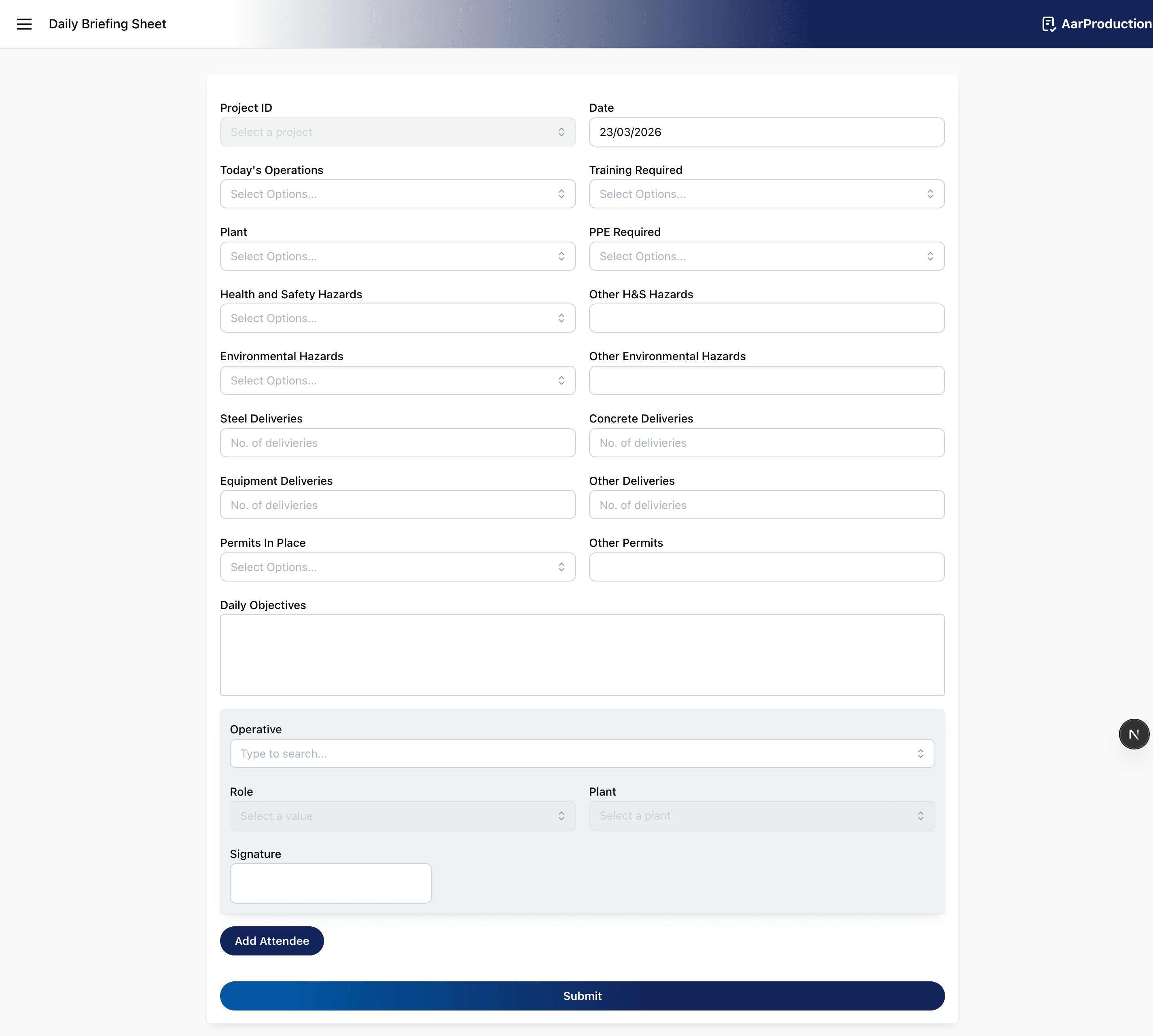This screenshot has width=1153, height=1036.
Task: Focus the Steel Deliveries input
Action: click(x=397, y=443)
